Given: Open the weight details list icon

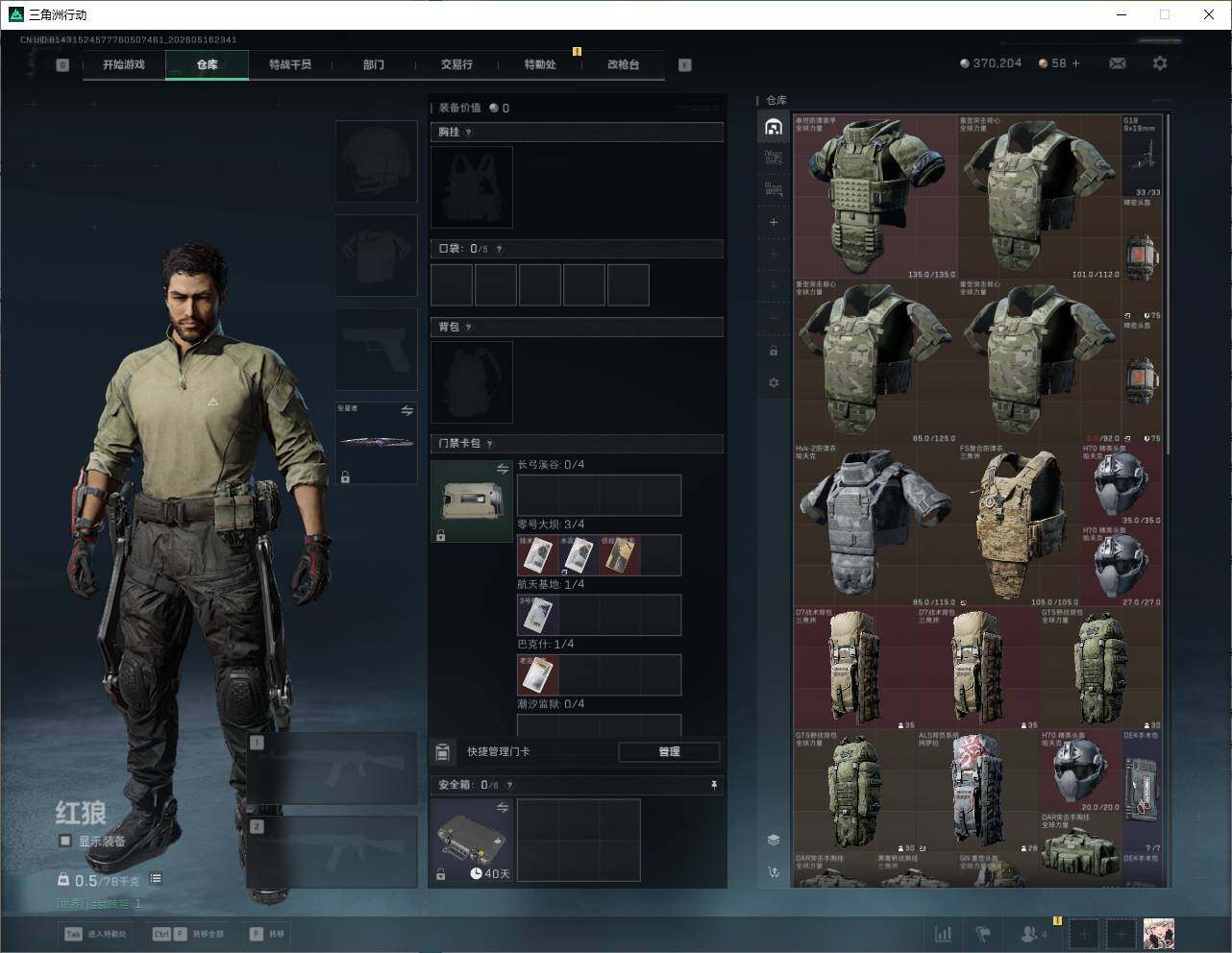Looking at the screenshot, I should click(156, 879).
